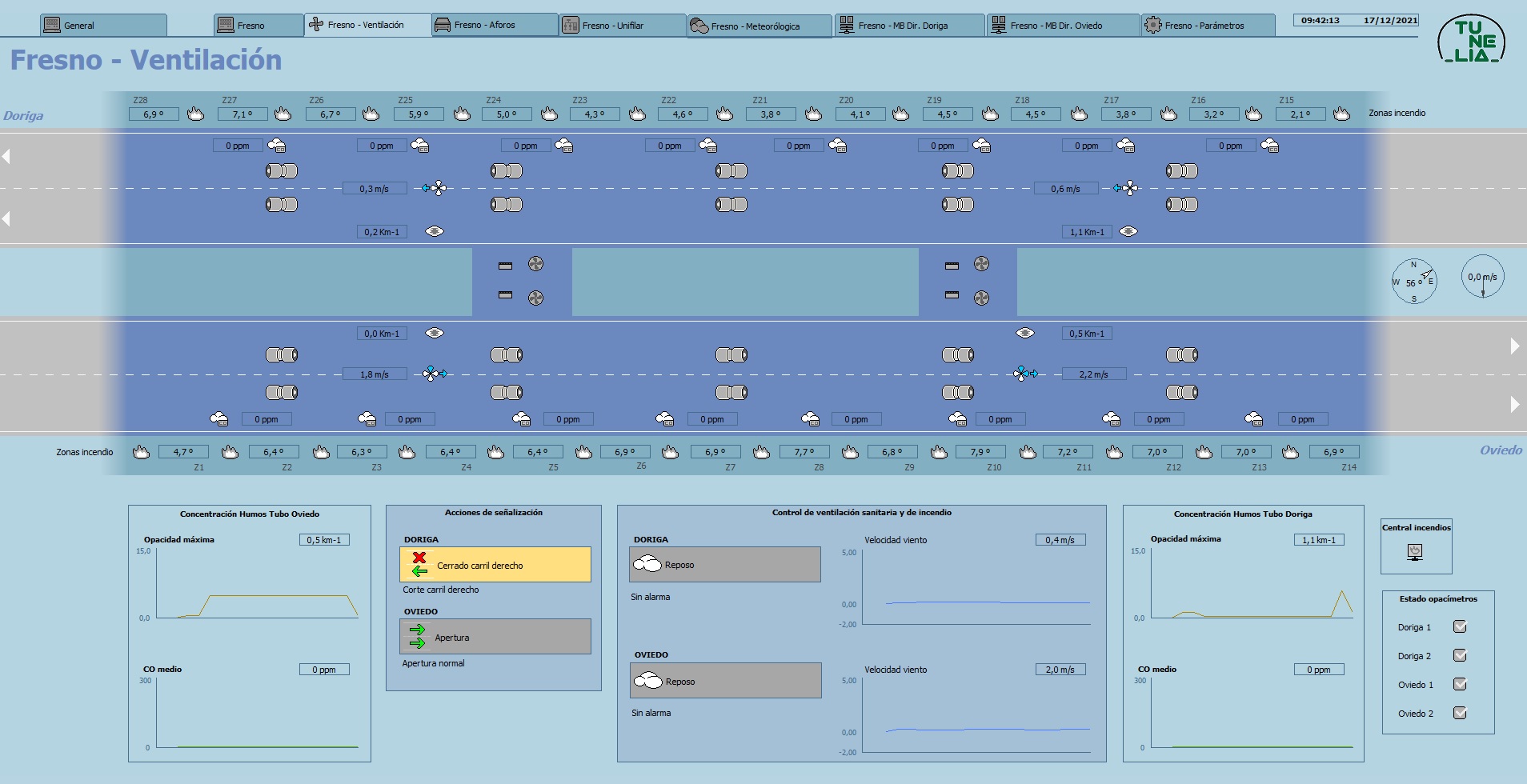This screenshot has height=784, width=1527.
Task: Toggle the Oviedo 1 opacimeter checkbox
Action: [1460, 685]
